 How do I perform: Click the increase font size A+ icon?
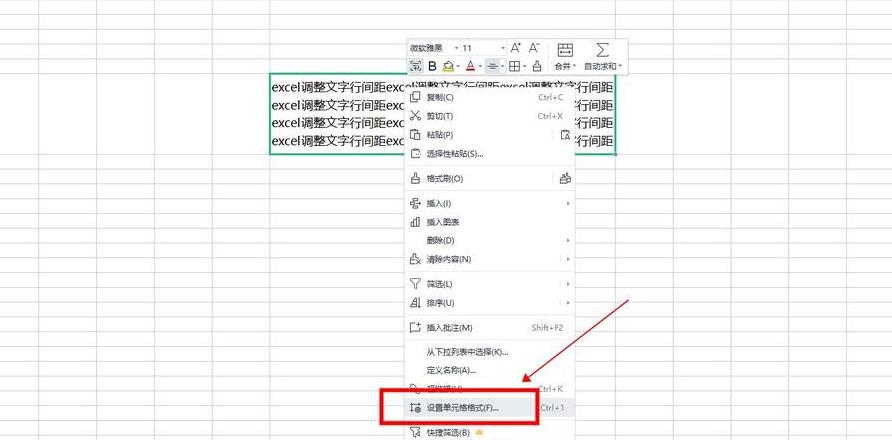pos(515,48)
